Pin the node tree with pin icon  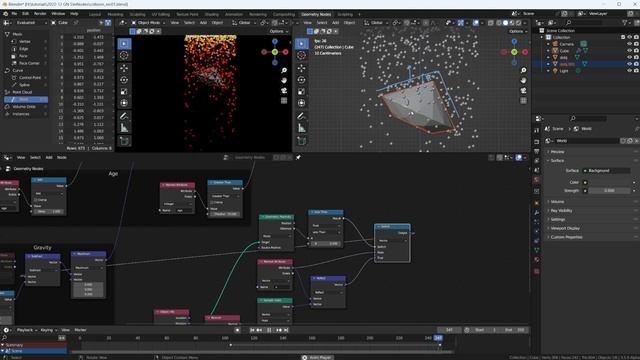pyautogui.click(x=298, y=157)
